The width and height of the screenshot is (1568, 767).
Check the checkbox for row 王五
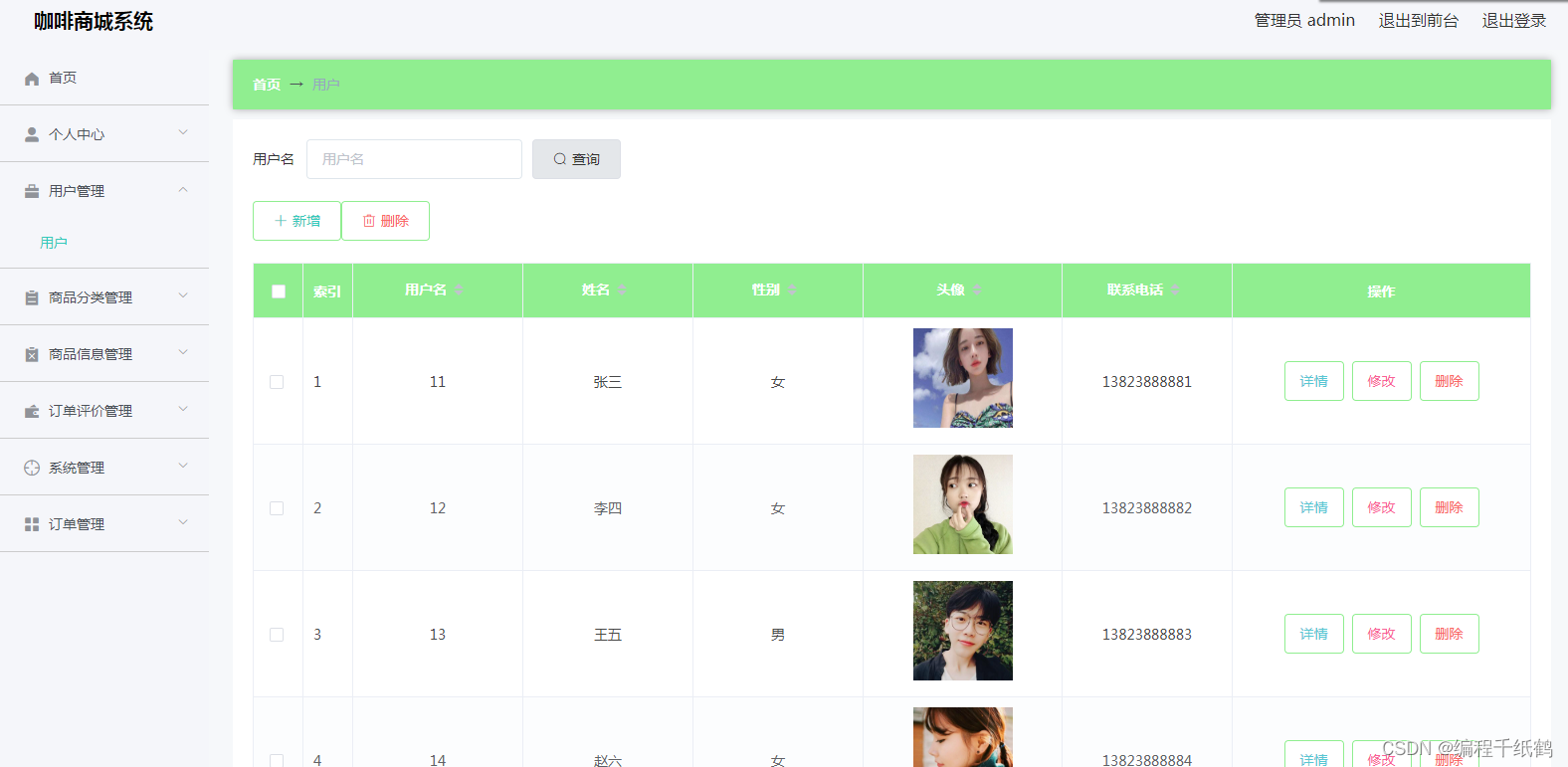click(277, 635)
